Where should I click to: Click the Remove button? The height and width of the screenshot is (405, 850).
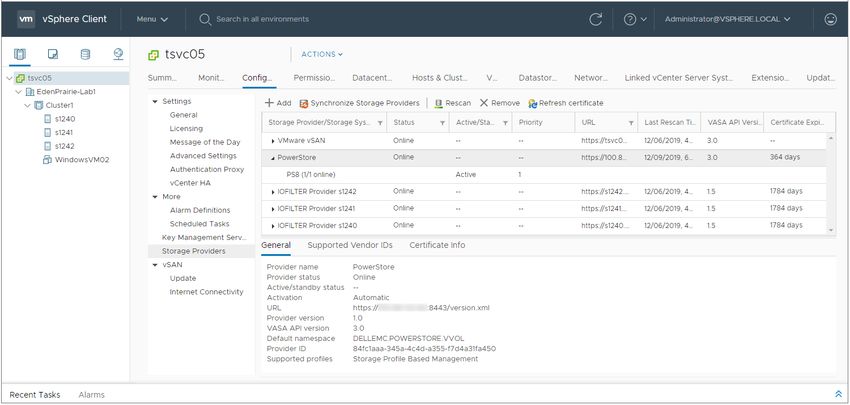tap(500, 103)
